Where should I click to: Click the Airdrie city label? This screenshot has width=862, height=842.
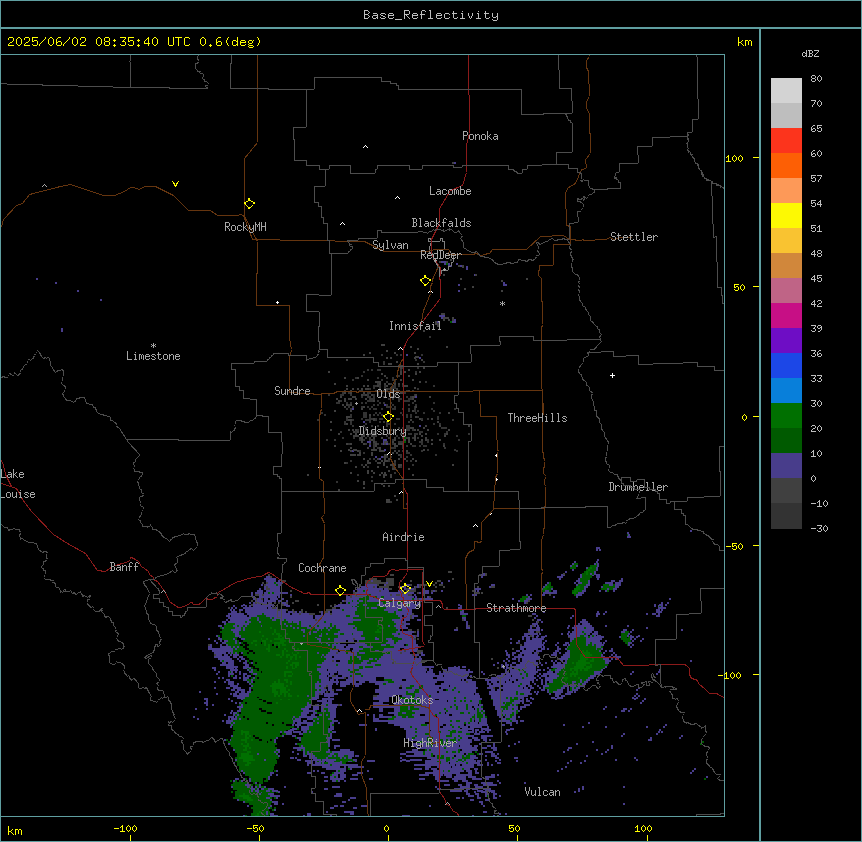click(x=403, y=537)
